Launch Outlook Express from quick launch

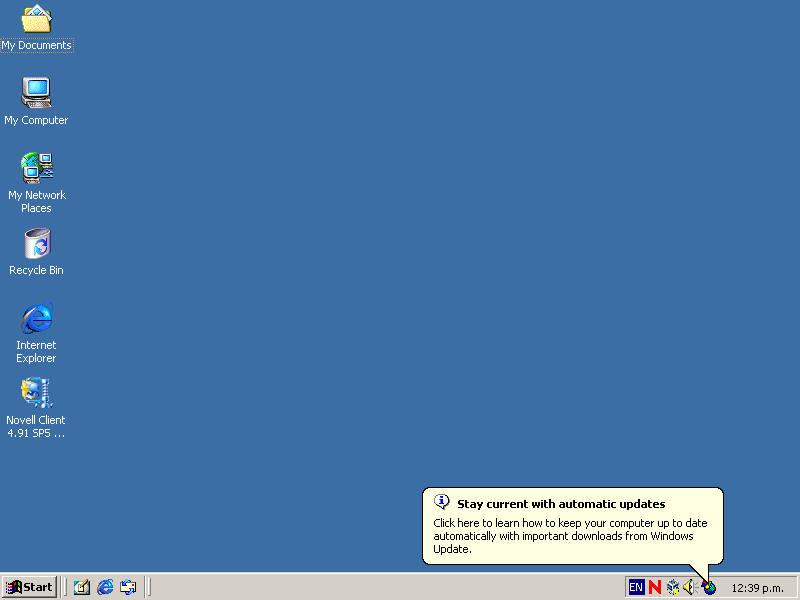click(x=128, y=587)
